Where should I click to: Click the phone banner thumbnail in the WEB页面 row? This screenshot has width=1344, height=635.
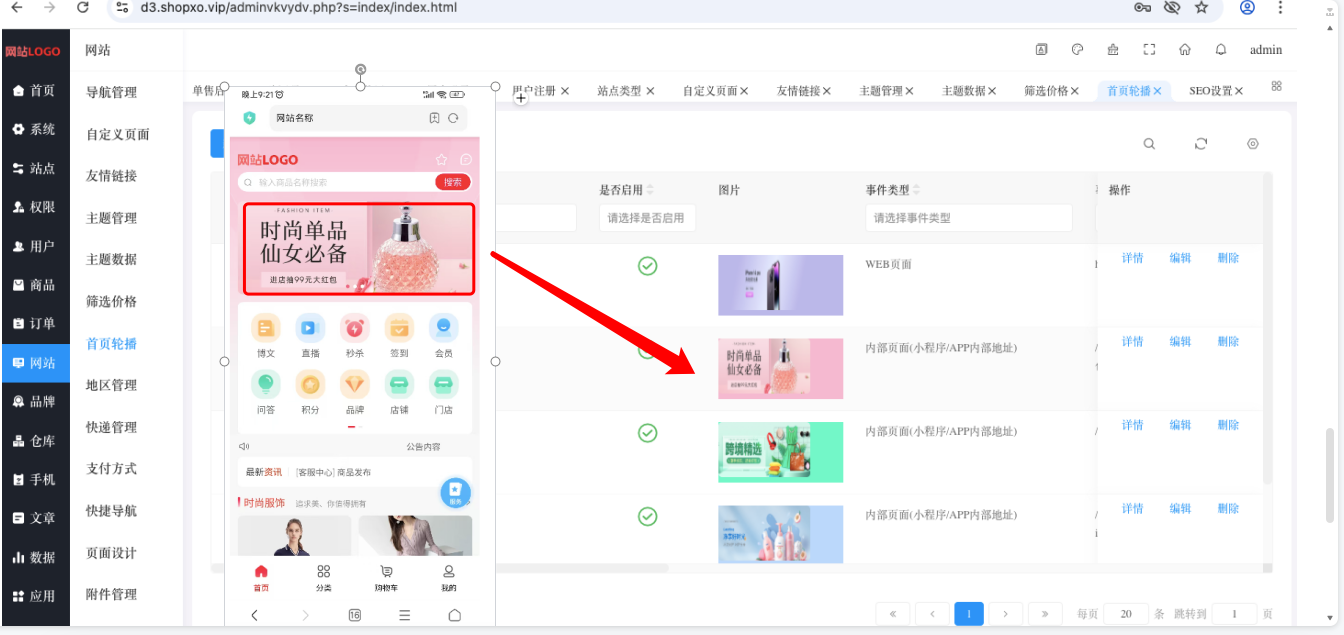point(780,285)
